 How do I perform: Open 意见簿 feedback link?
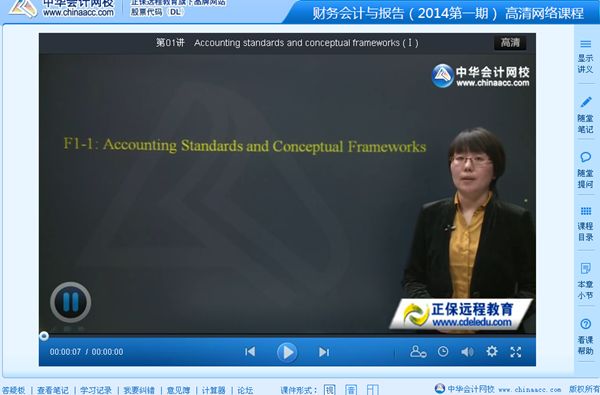click(x=178, y=390)
